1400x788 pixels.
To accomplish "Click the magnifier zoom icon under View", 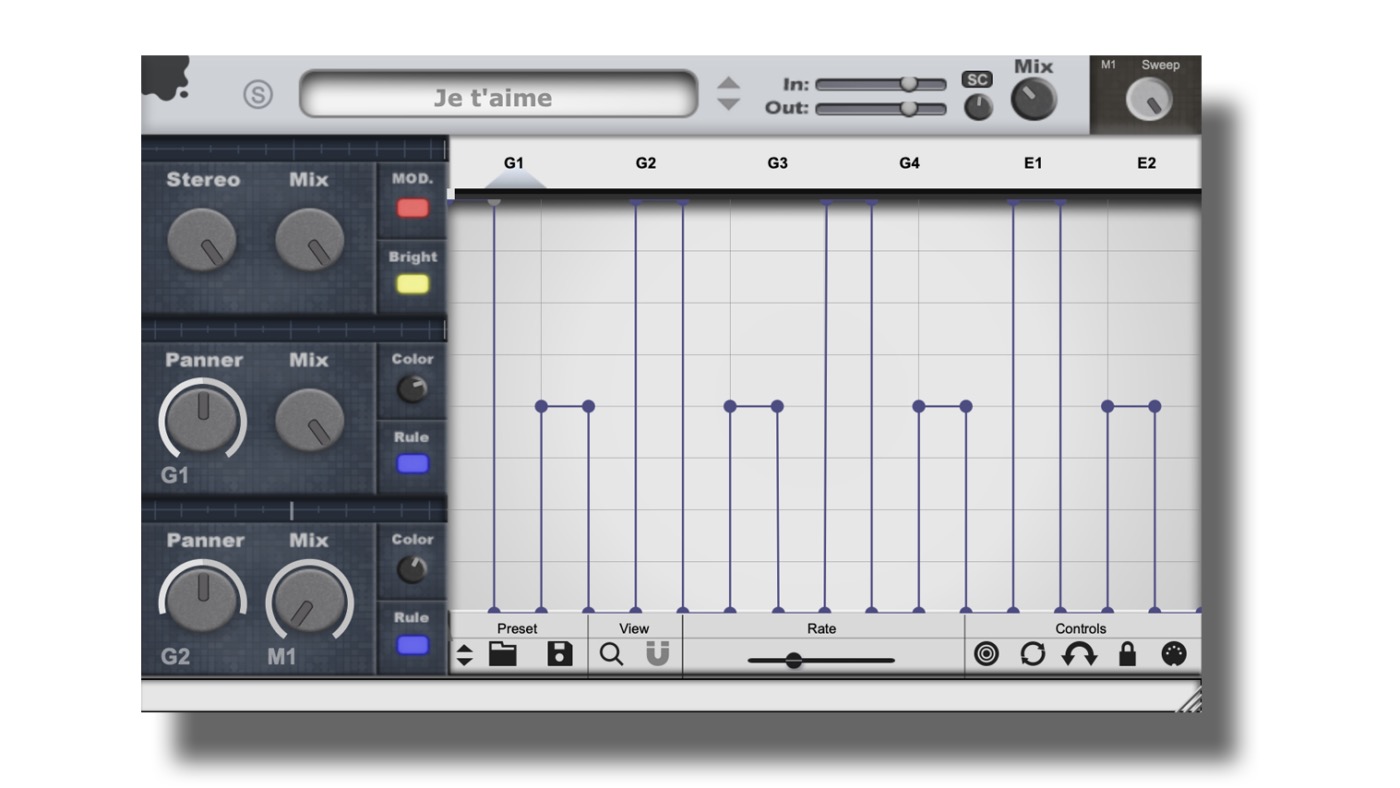I will (611, 655).
